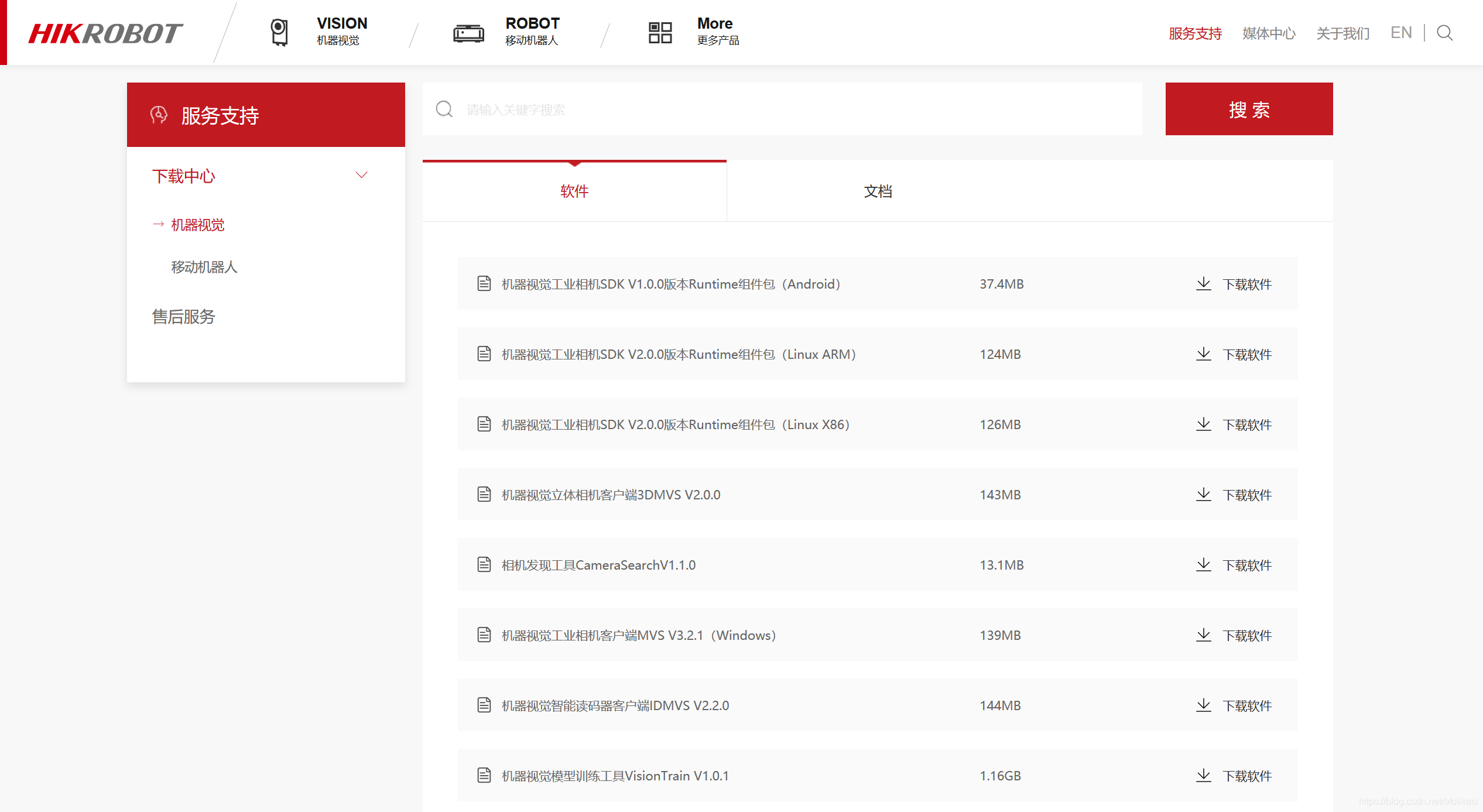Click document icon beside VisionTrain V1.0.1

(484, 775)
